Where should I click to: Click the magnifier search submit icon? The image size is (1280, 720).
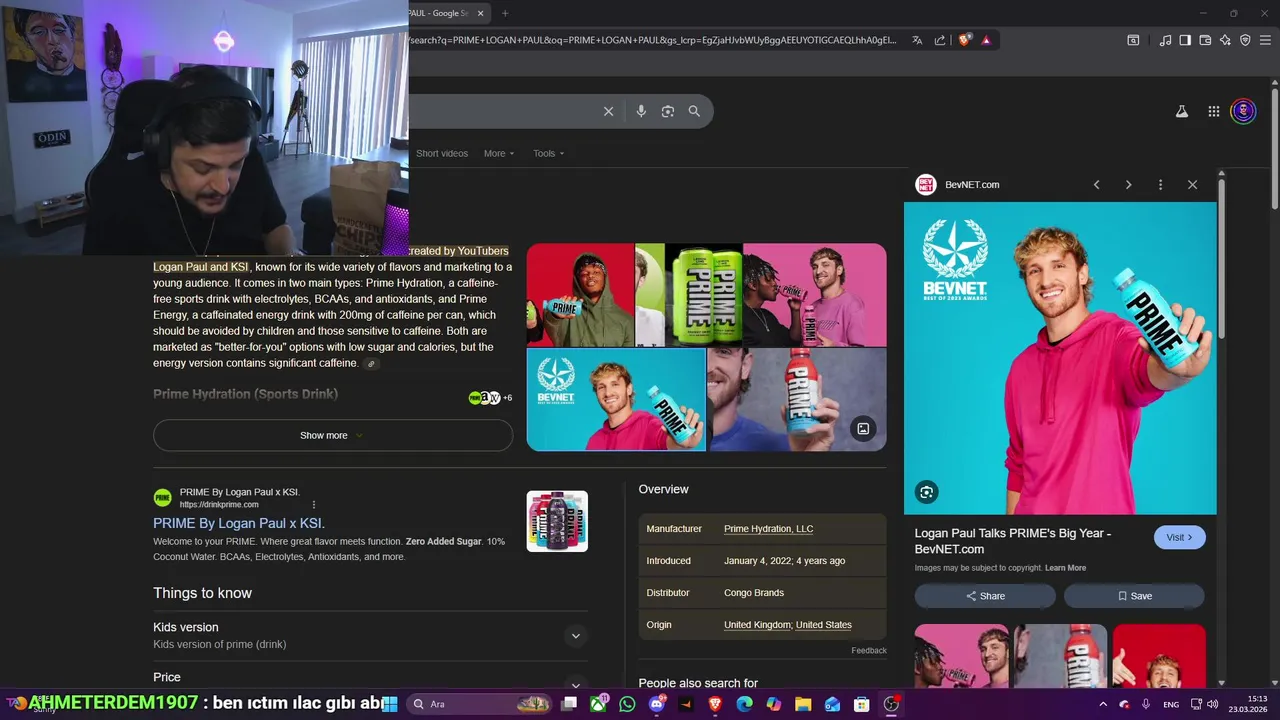click(x=694, y=111)
